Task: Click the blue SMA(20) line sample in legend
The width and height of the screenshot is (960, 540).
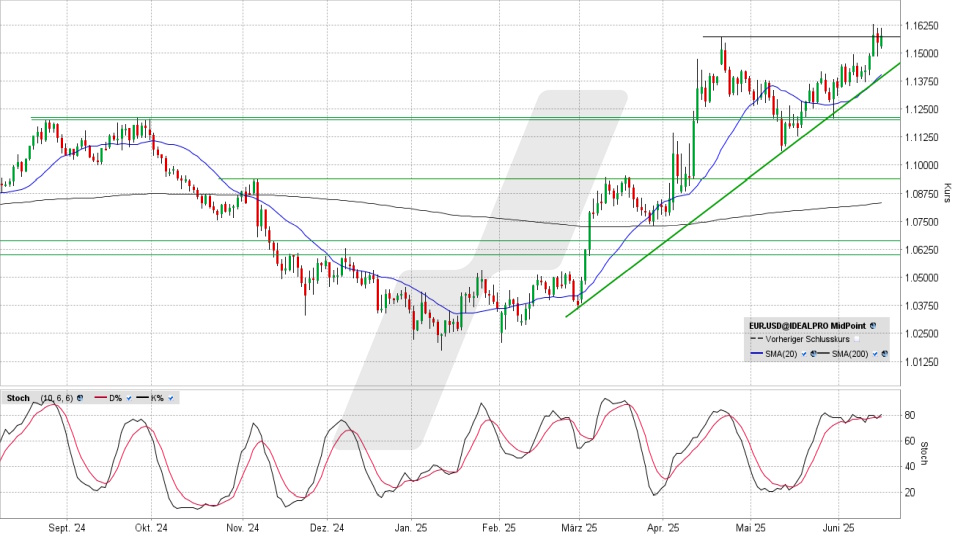Action: tap(757, 353)
